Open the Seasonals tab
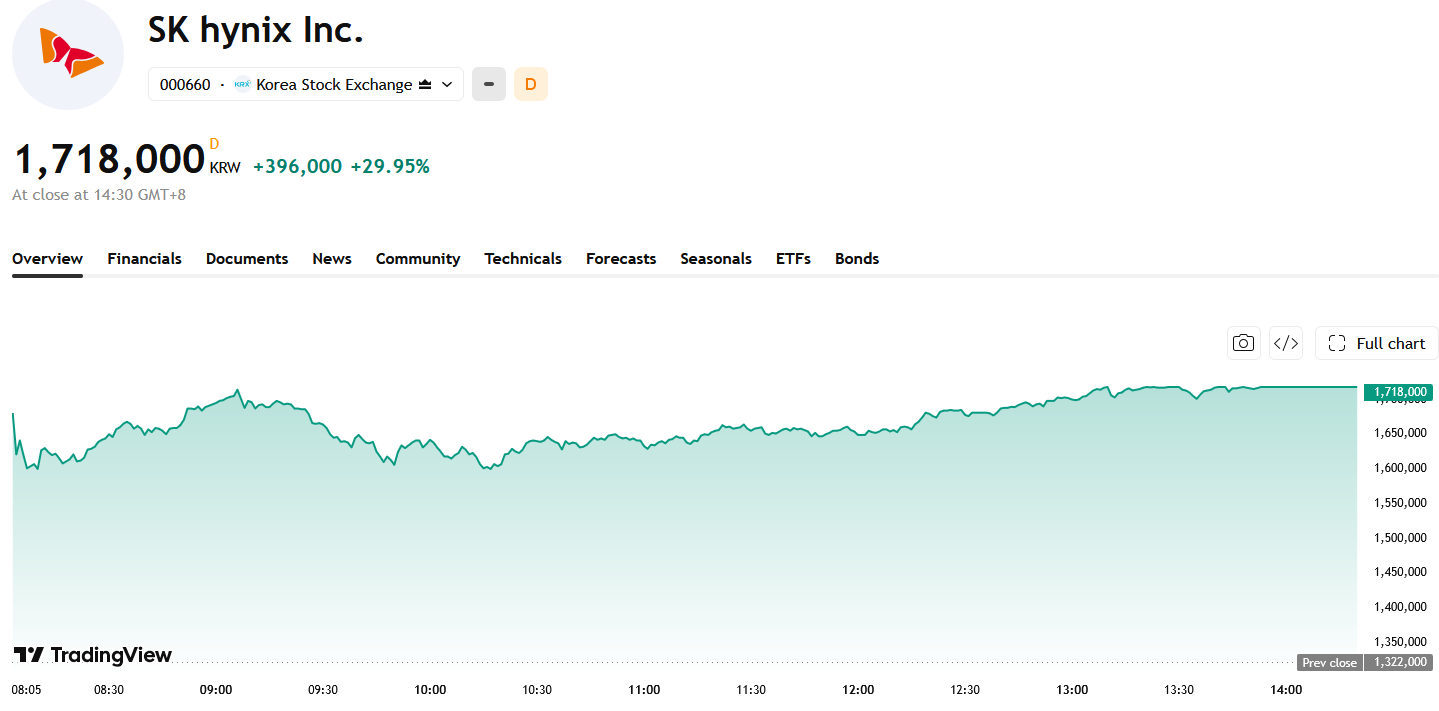The image size is (1439, 711). pos(716,259)
